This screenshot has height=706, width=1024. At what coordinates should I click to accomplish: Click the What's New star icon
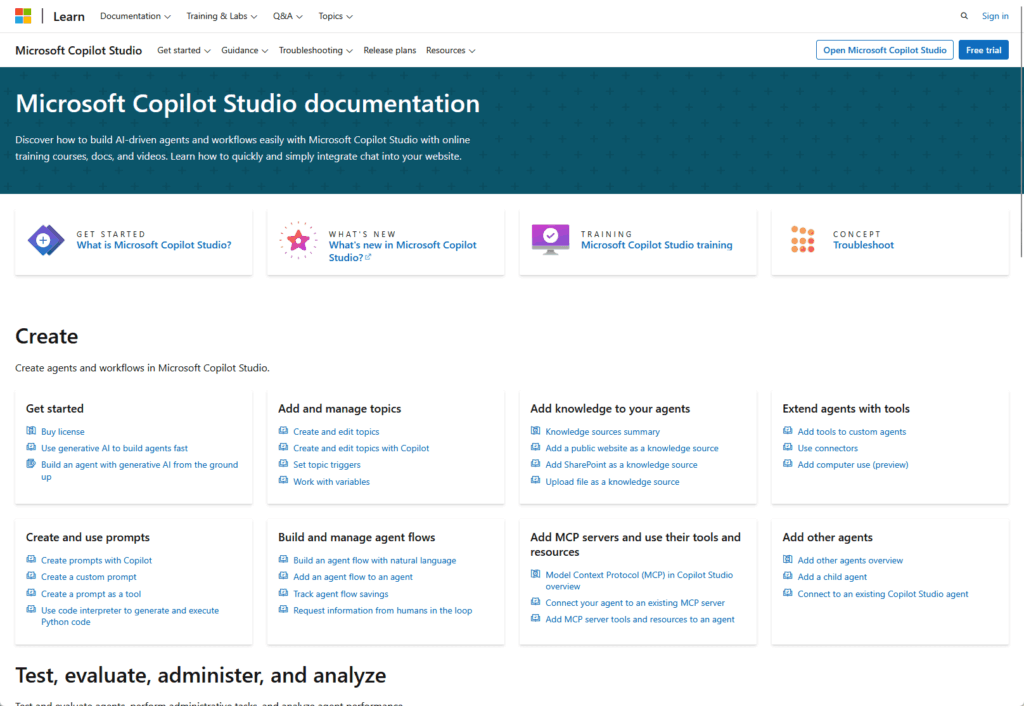(x=298, y=240)
